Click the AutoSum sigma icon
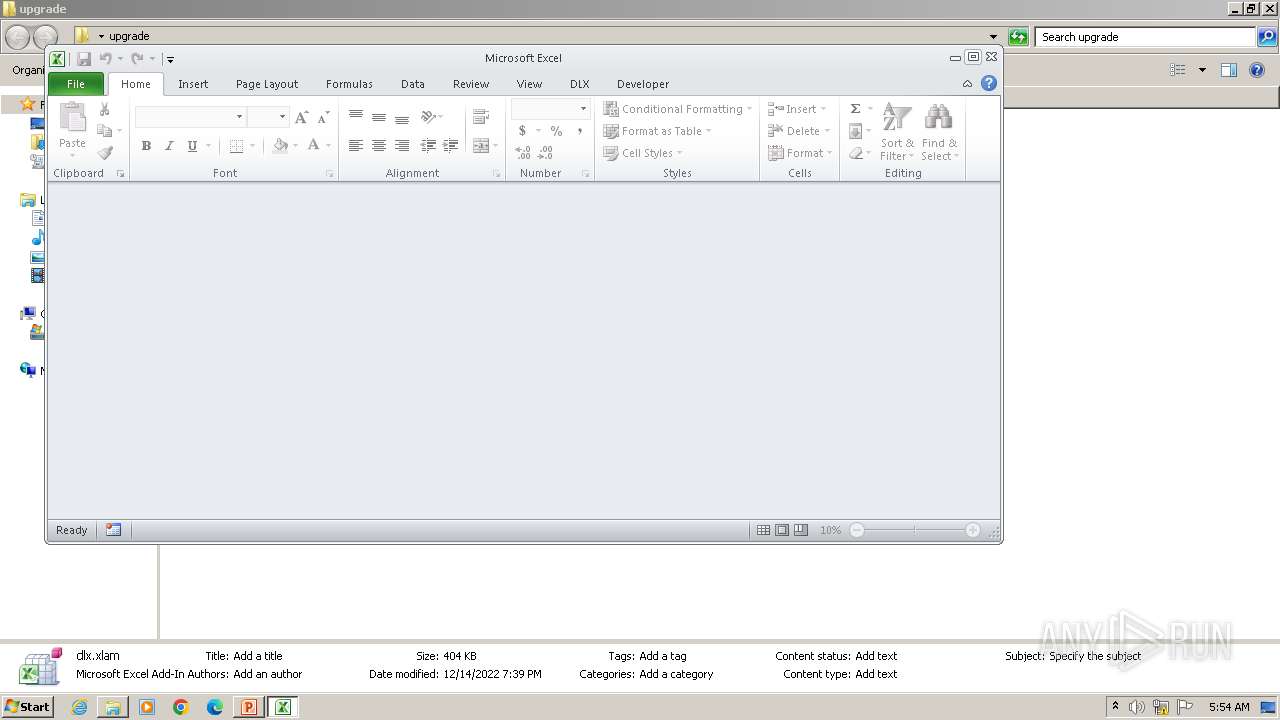 (x=855, y=109)
